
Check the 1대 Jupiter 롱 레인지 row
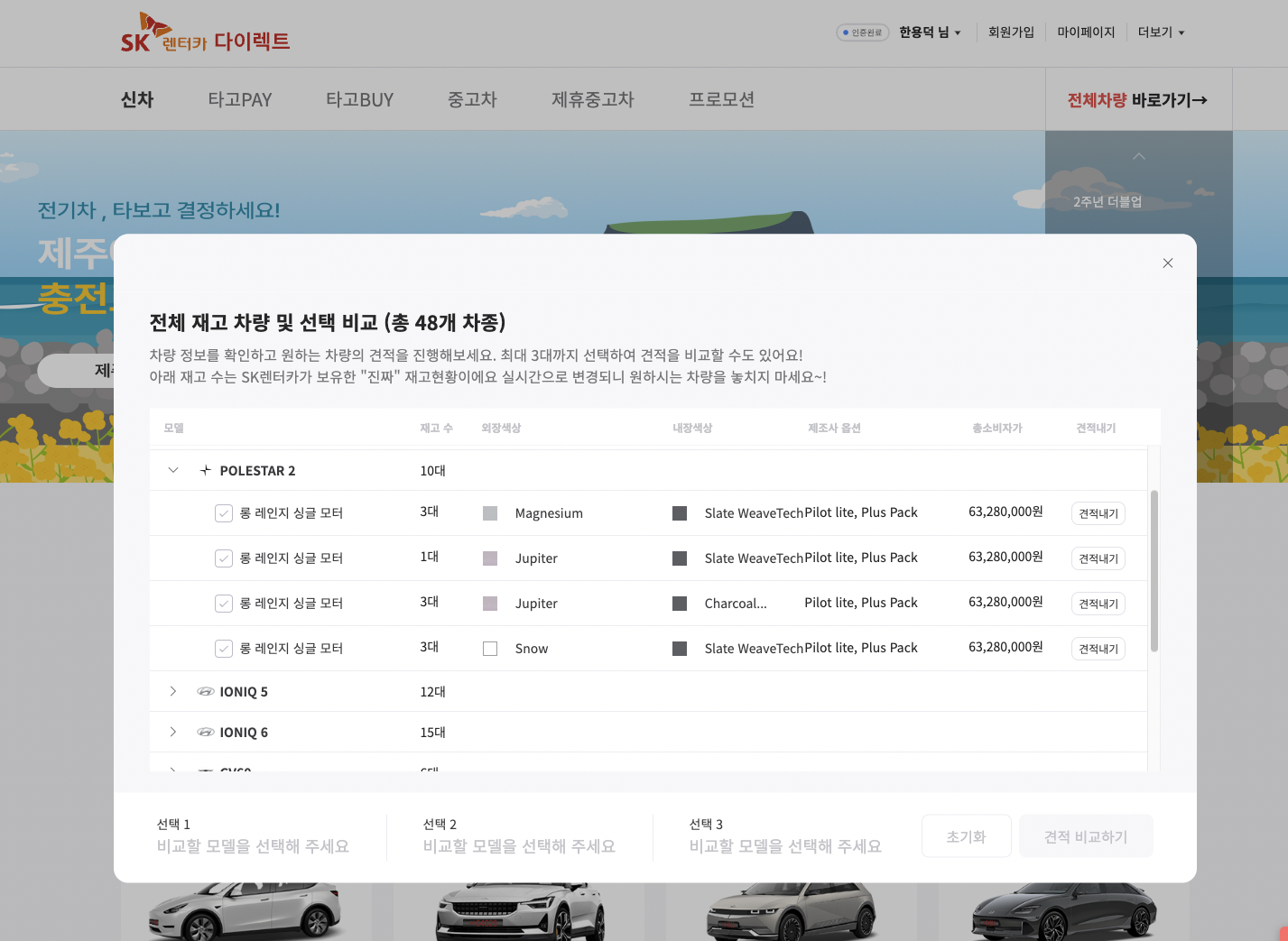coord(224,558)
